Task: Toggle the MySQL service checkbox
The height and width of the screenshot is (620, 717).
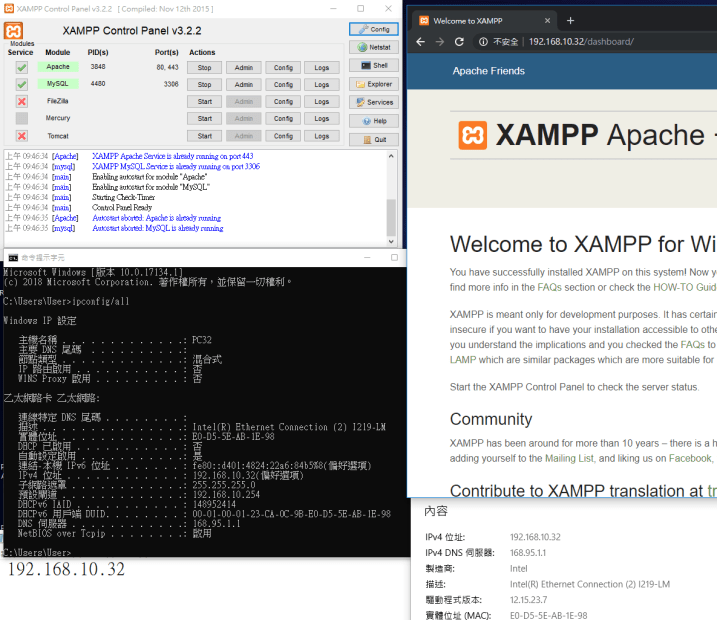Action: [22, 85]
